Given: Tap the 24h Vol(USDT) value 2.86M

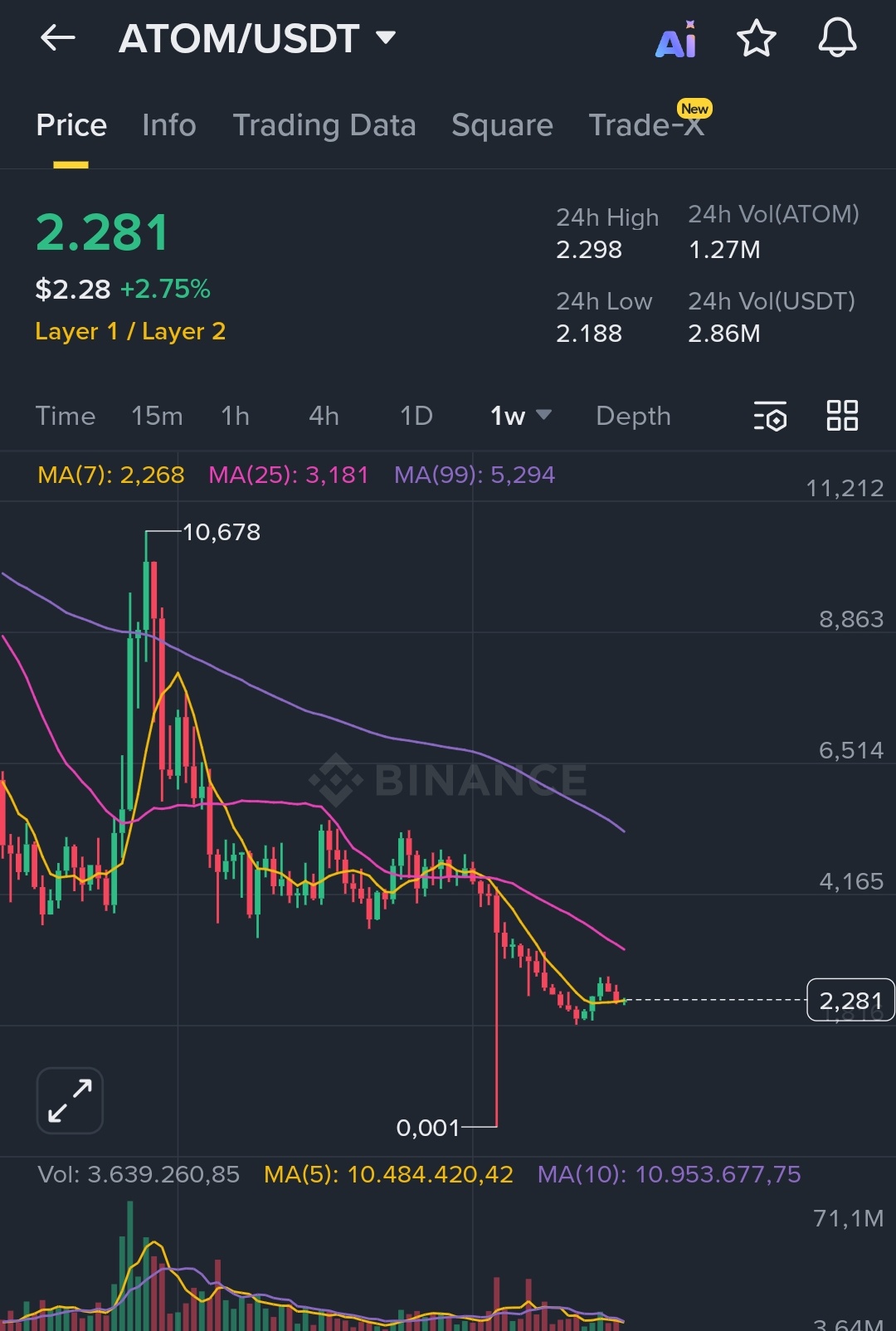Looking at the screenshot, I should tap(724, 334).
